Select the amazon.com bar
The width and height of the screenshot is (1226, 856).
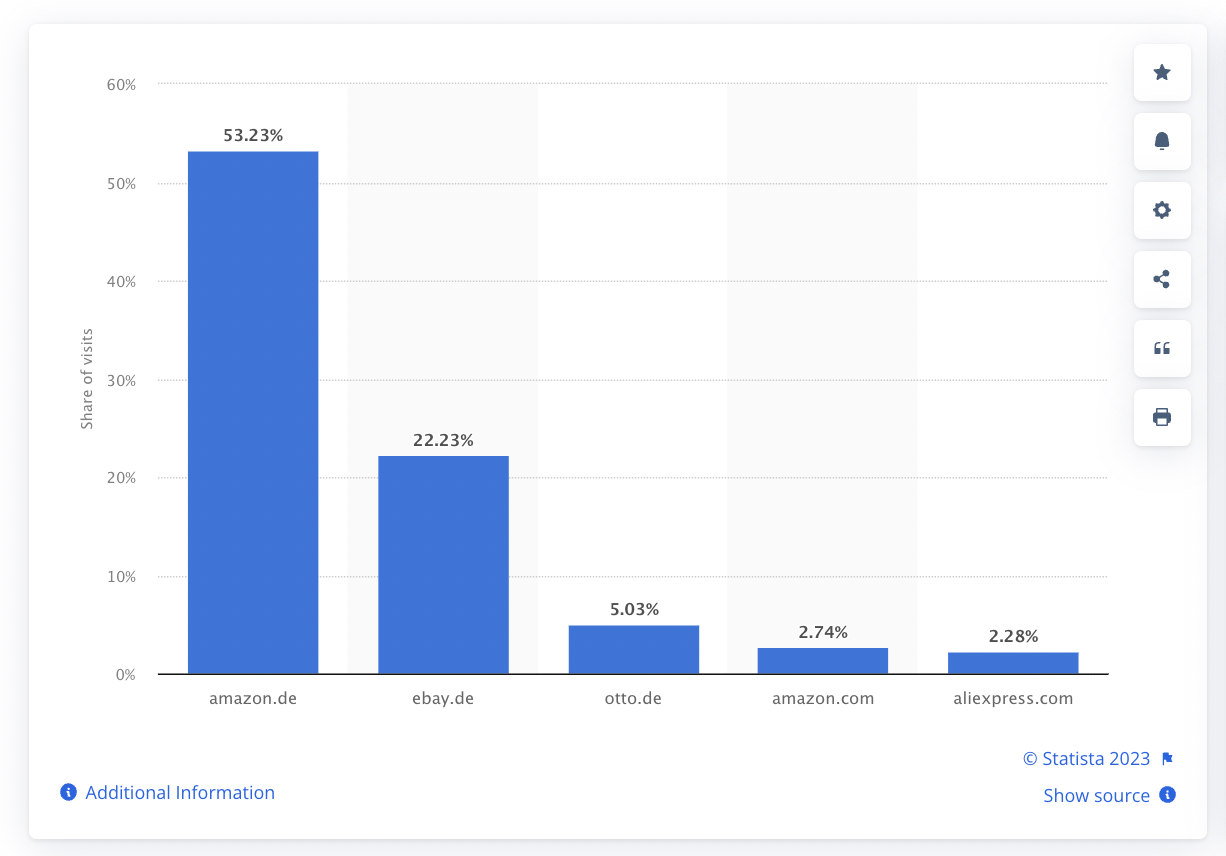tap(823, 661)
